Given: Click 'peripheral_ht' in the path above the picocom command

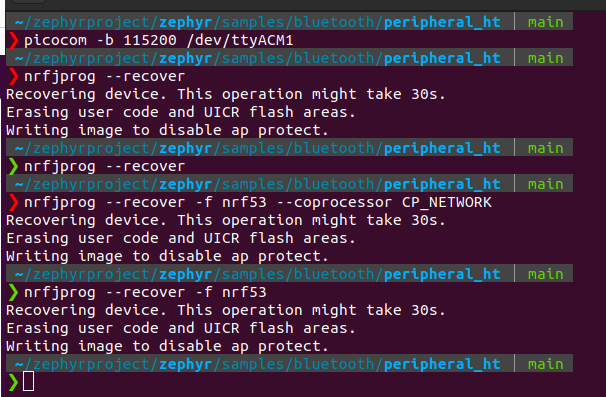Looking at the screenshot, I should [442, 22].
